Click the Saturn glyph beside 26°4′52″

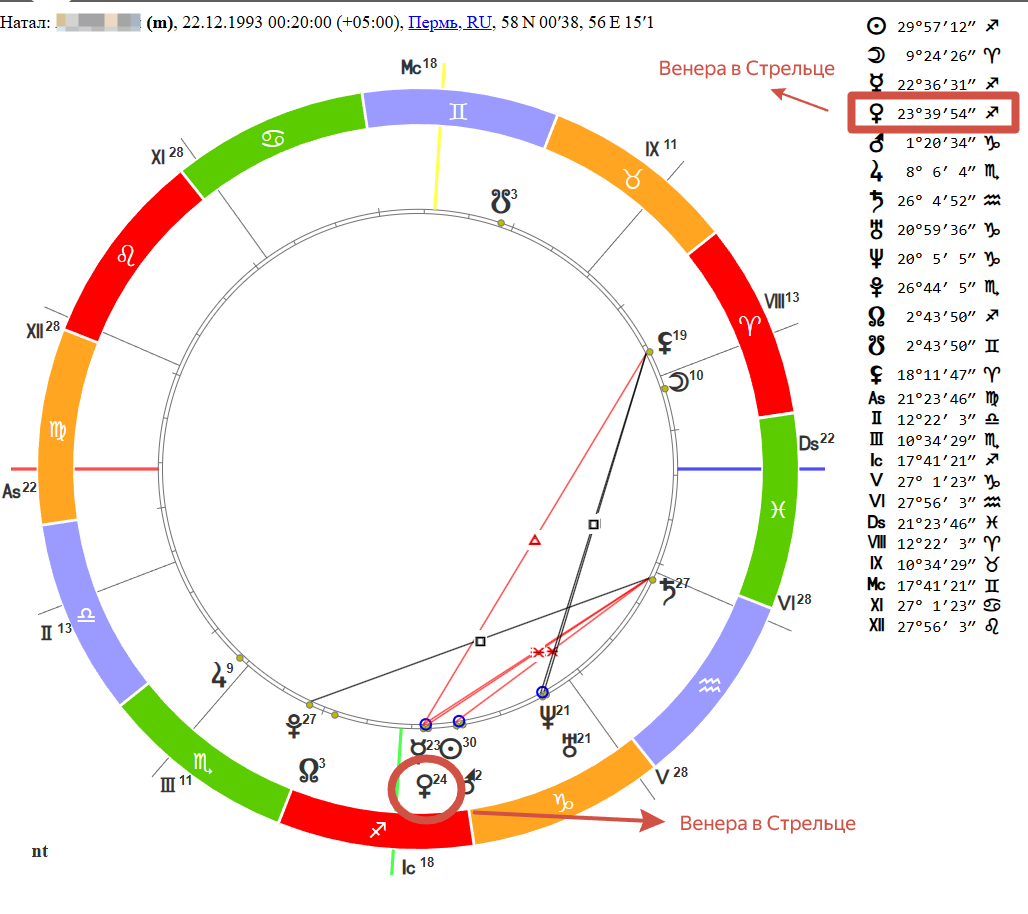pos(876,200)
